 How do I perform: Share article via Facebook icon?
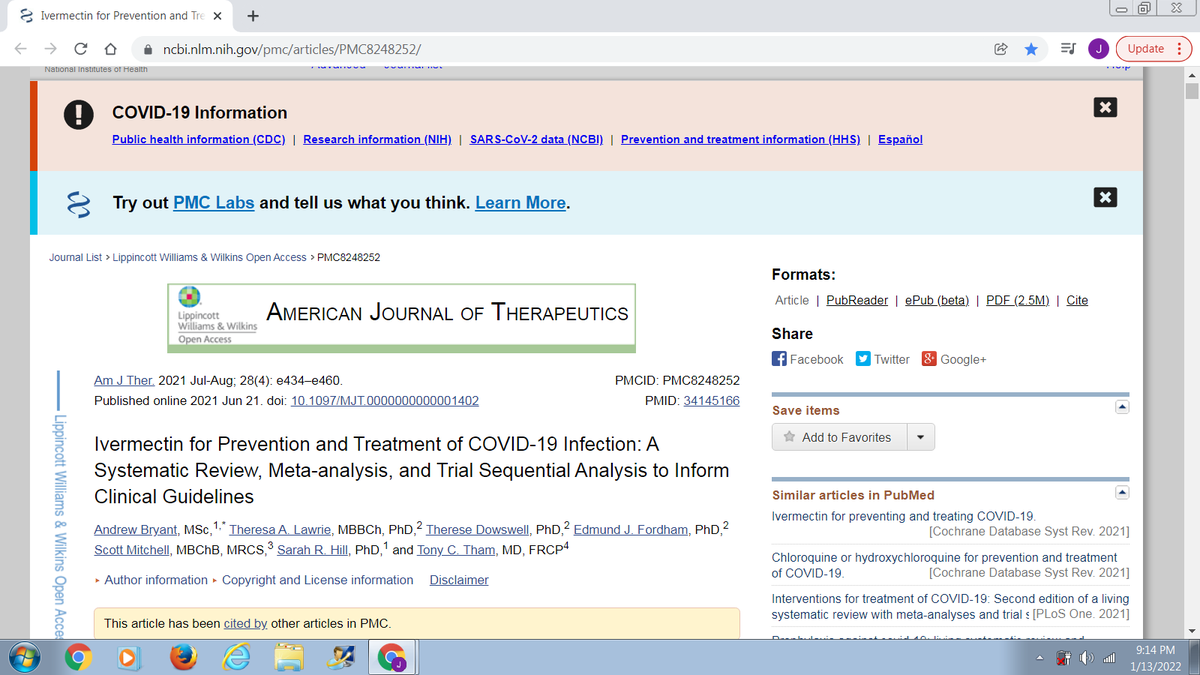780,359
